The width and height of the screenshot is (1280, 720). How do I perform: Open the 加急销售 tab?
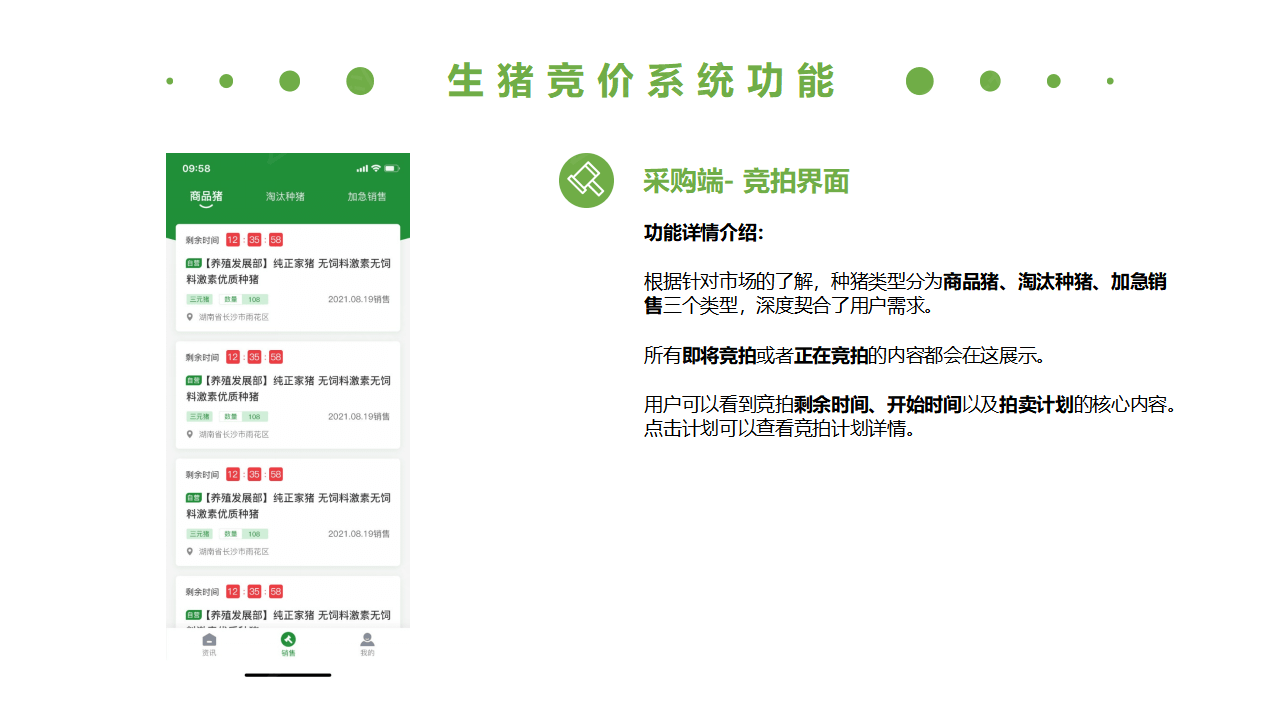click(x=367, y=197)
